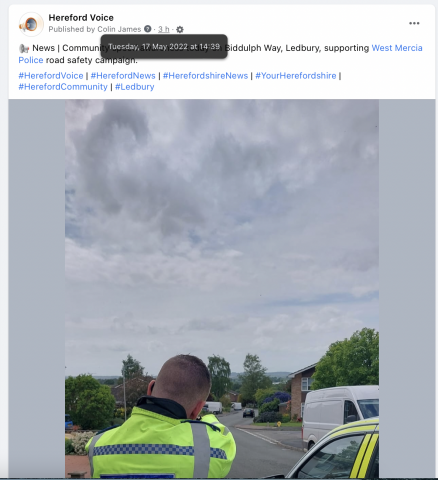Open the Hereford Voice page name
Viewport: 438px width, 480px height.
[x=81, y=18]
